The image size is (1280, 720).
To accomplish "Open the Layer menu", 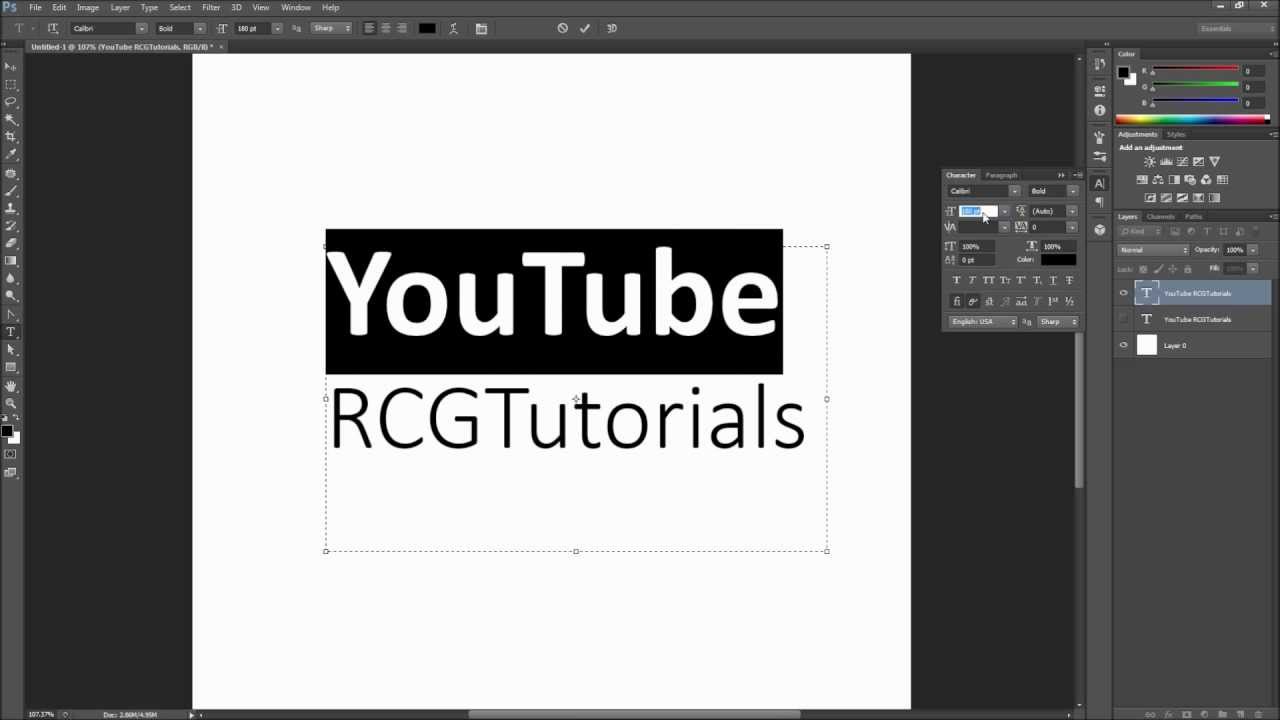I will 120,7.
